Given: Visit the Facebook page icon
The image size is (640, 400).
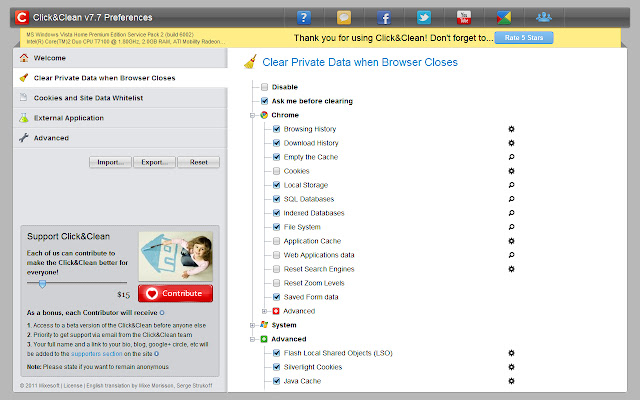Looking at the screenshot, I should [x=384, y=18].
